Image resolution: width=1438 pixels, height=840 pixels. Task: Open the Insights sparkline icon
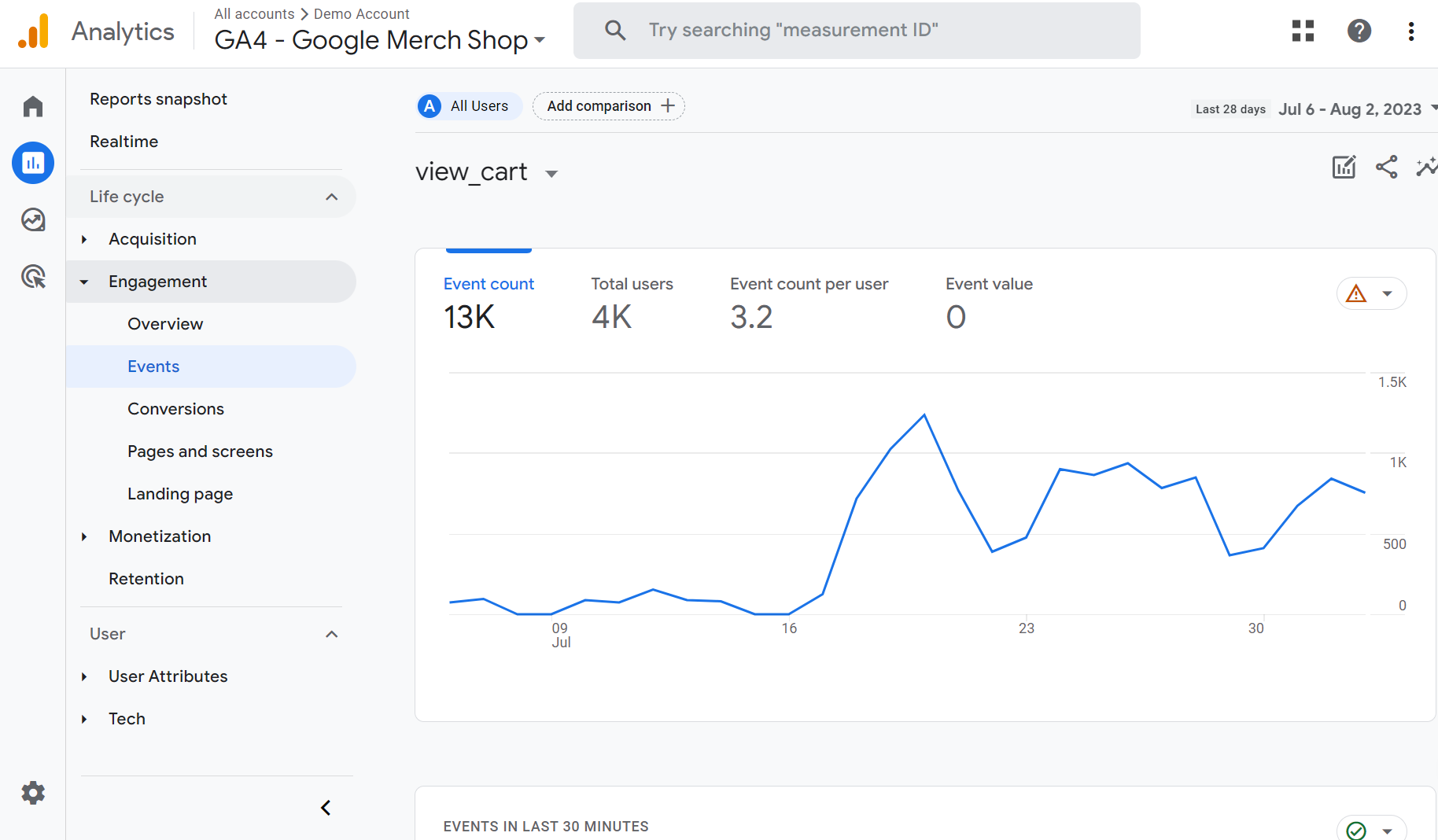click(1427, 167)
